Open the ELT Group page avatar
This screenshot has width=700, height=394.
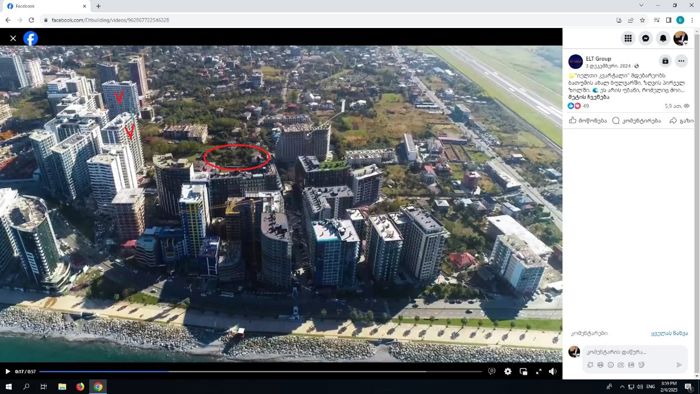(575, 62)
